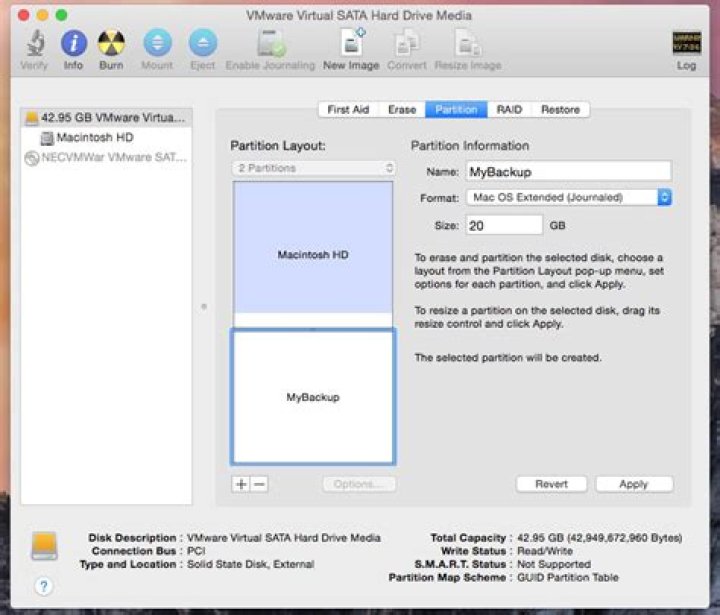
Task: Click the yellow disk icon at bottom
Action: tap(44, 546)
